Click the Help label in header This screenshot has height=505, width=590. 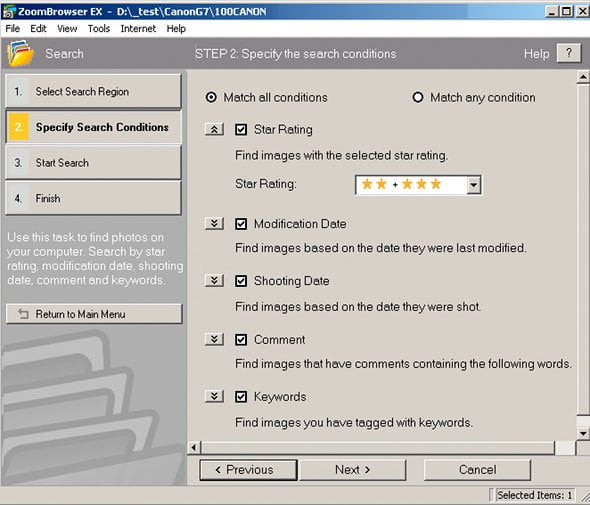pyautogui.click(x=536, y=54)
